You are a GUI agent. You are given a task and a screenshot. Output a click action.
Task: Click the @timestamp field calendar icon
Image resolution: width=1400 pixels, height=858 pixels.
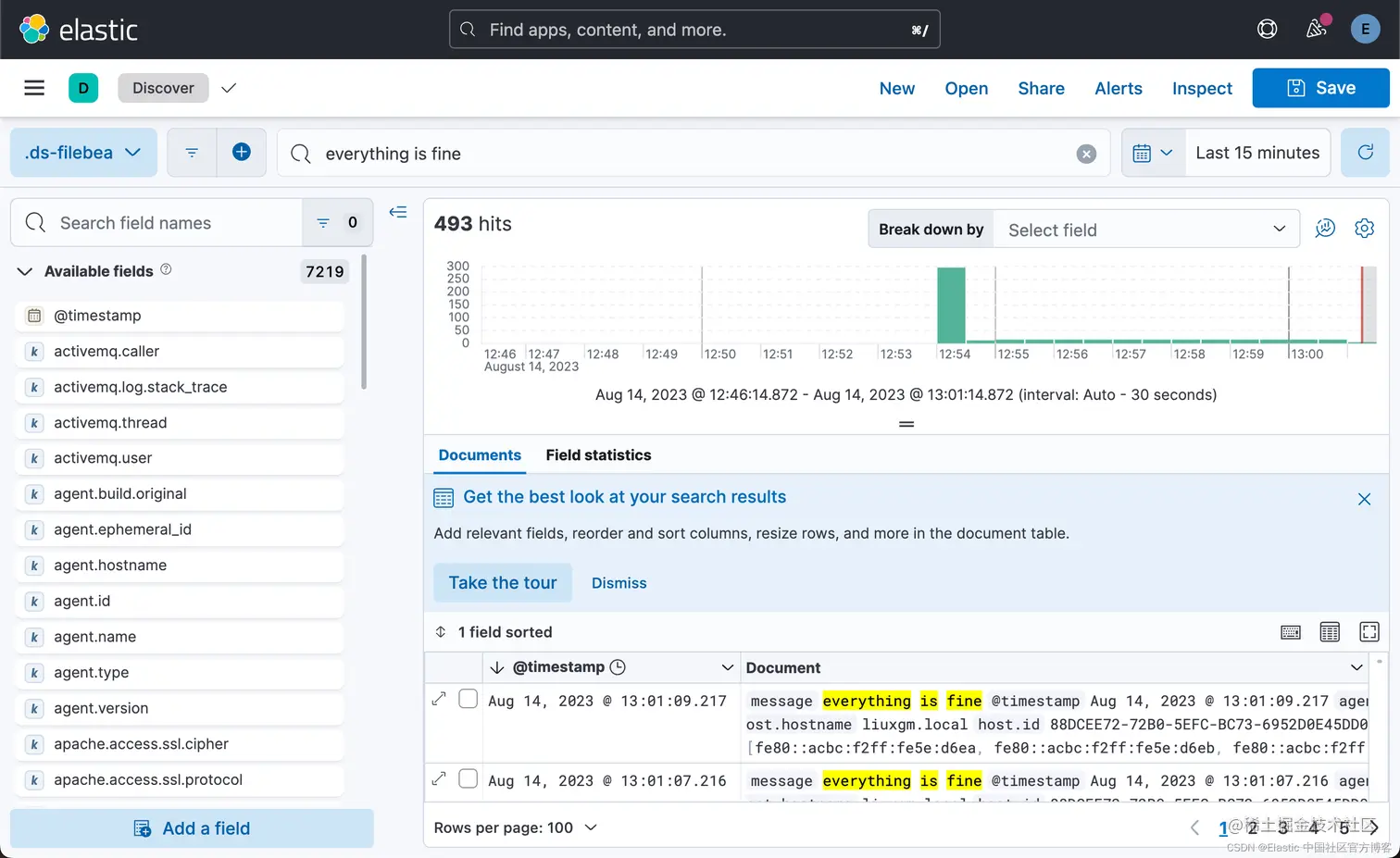(34, 316)
